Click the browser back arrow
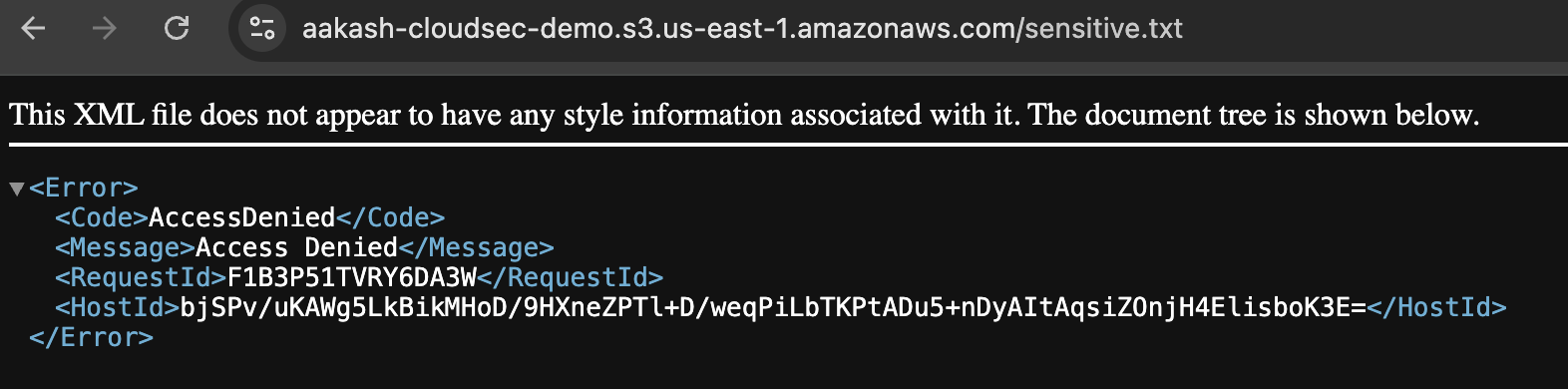This screenshot has width=1568, height=389. tap(34, 28)
